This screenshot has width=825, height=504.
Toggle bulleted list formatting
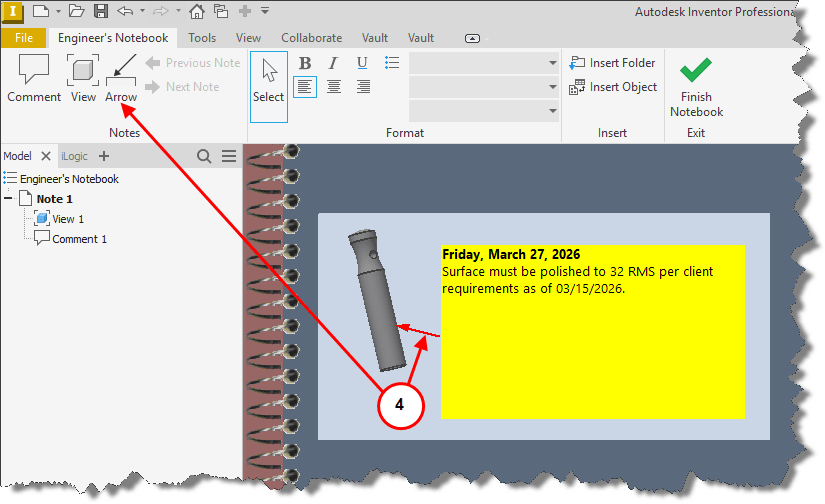pos(391,63)
